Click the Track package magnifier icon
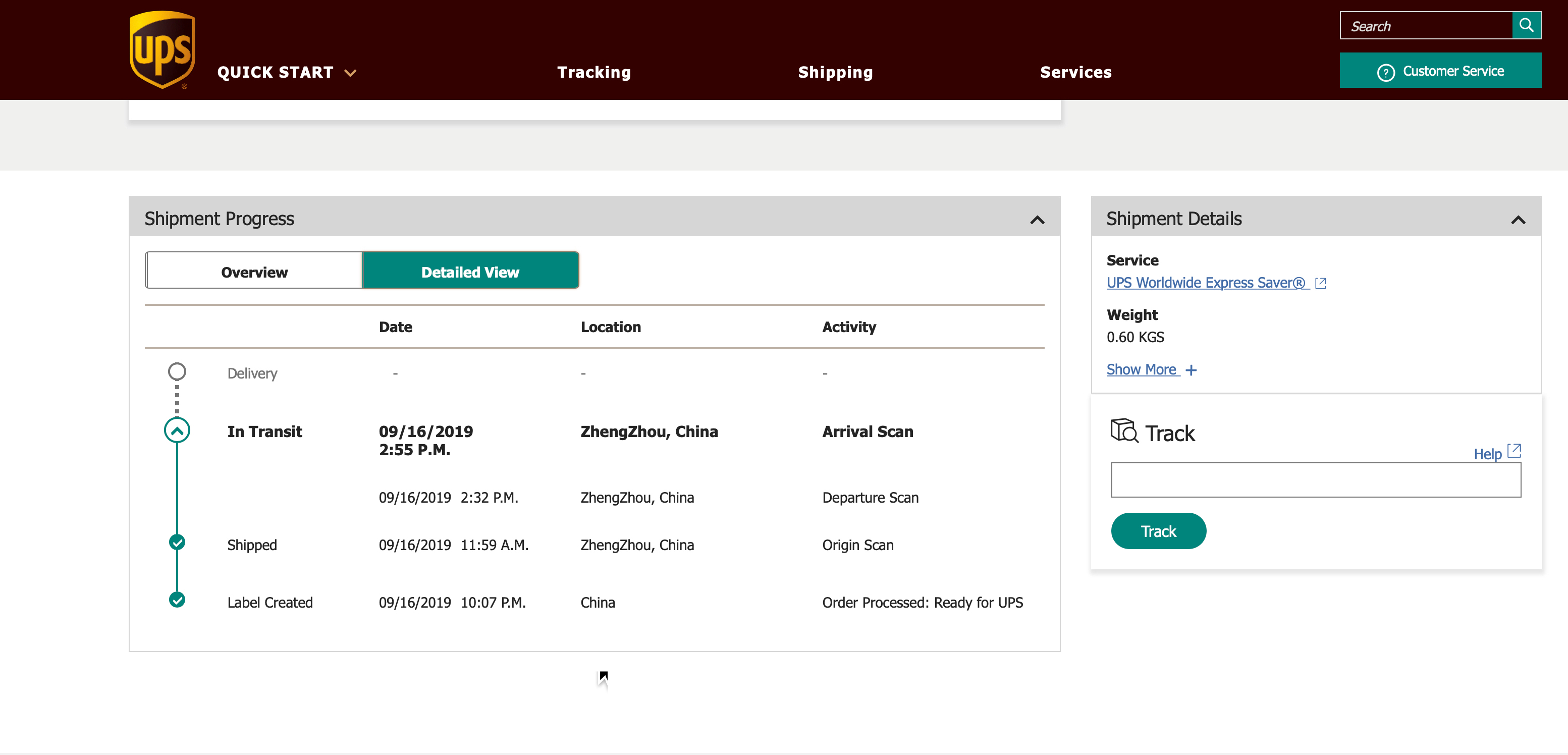This screenshot has width=1568, height=755. point(1124,430)
